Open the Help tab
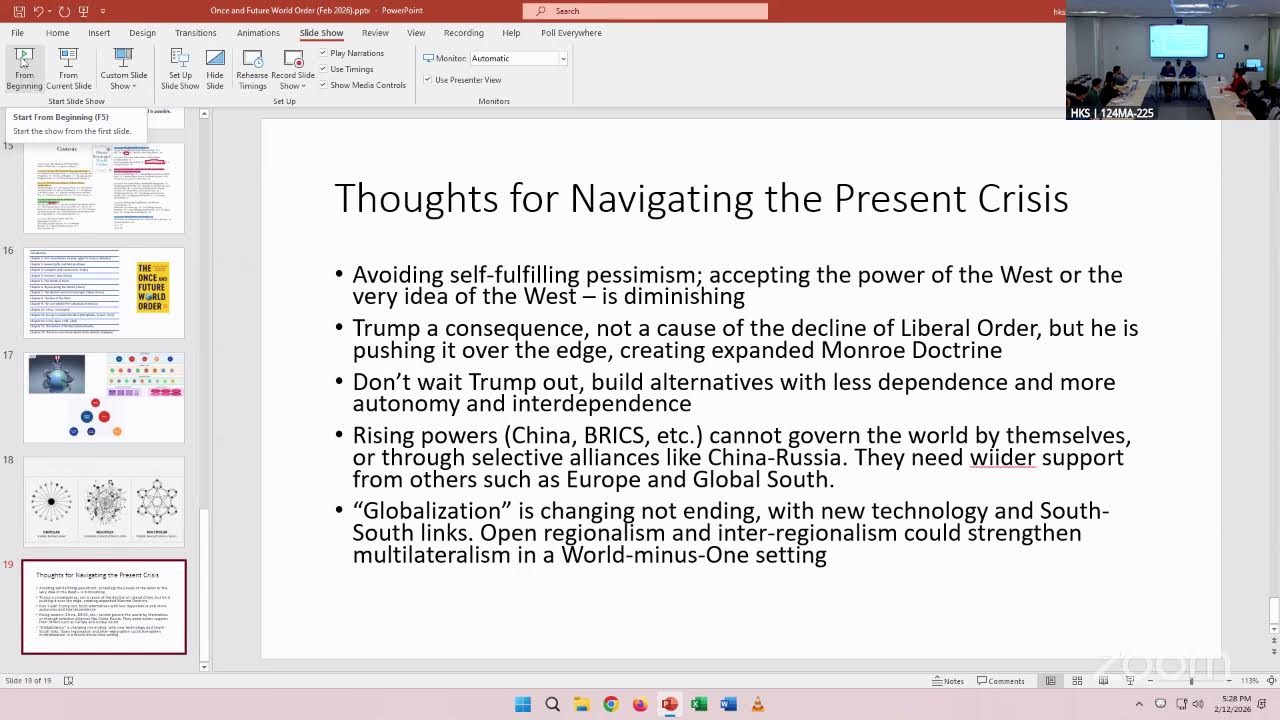The height and width of the screenshot is (720, 1280). tap(511, 33)
